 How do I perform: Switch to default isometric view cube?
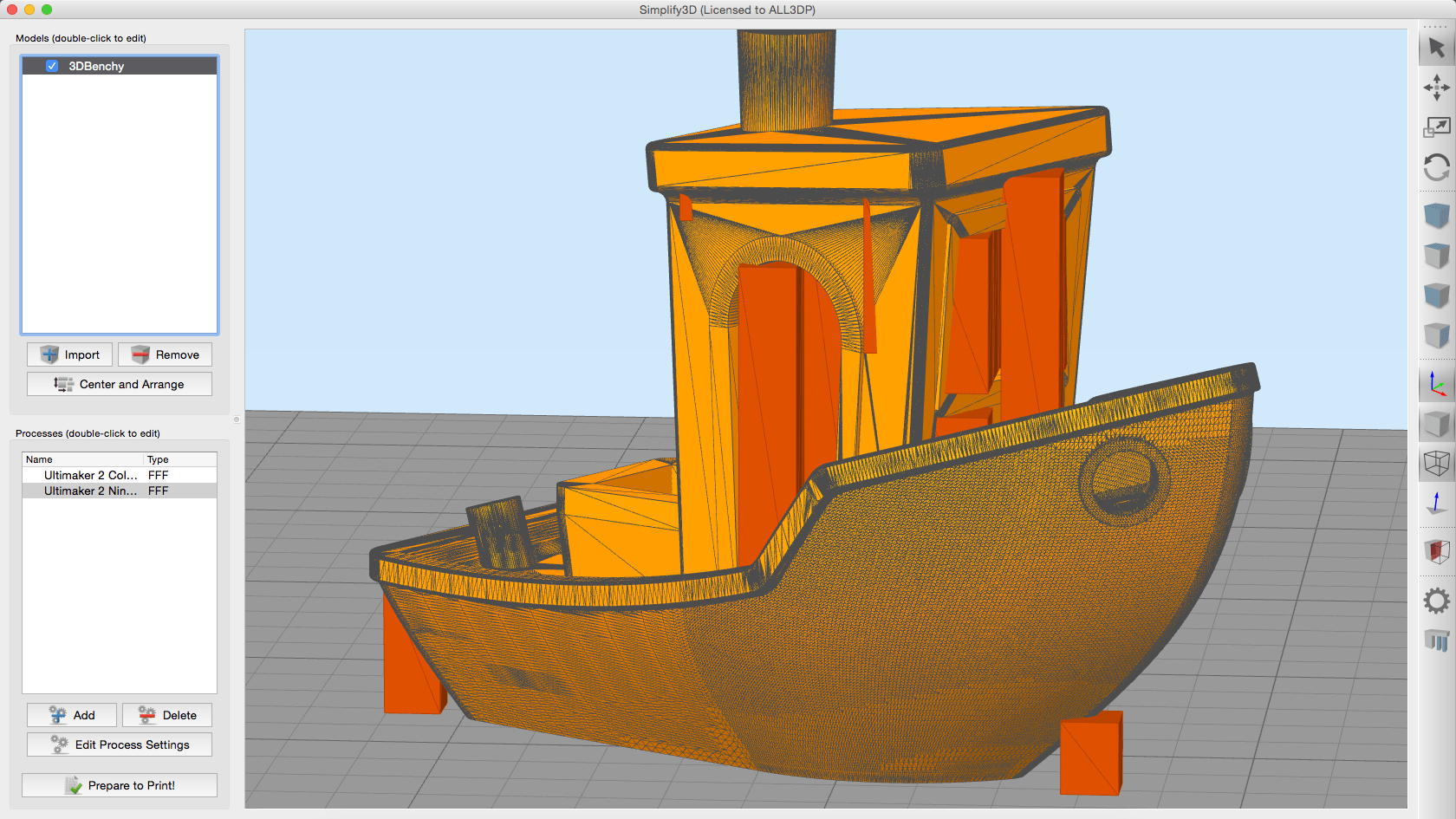click(x=1436, y=215)
